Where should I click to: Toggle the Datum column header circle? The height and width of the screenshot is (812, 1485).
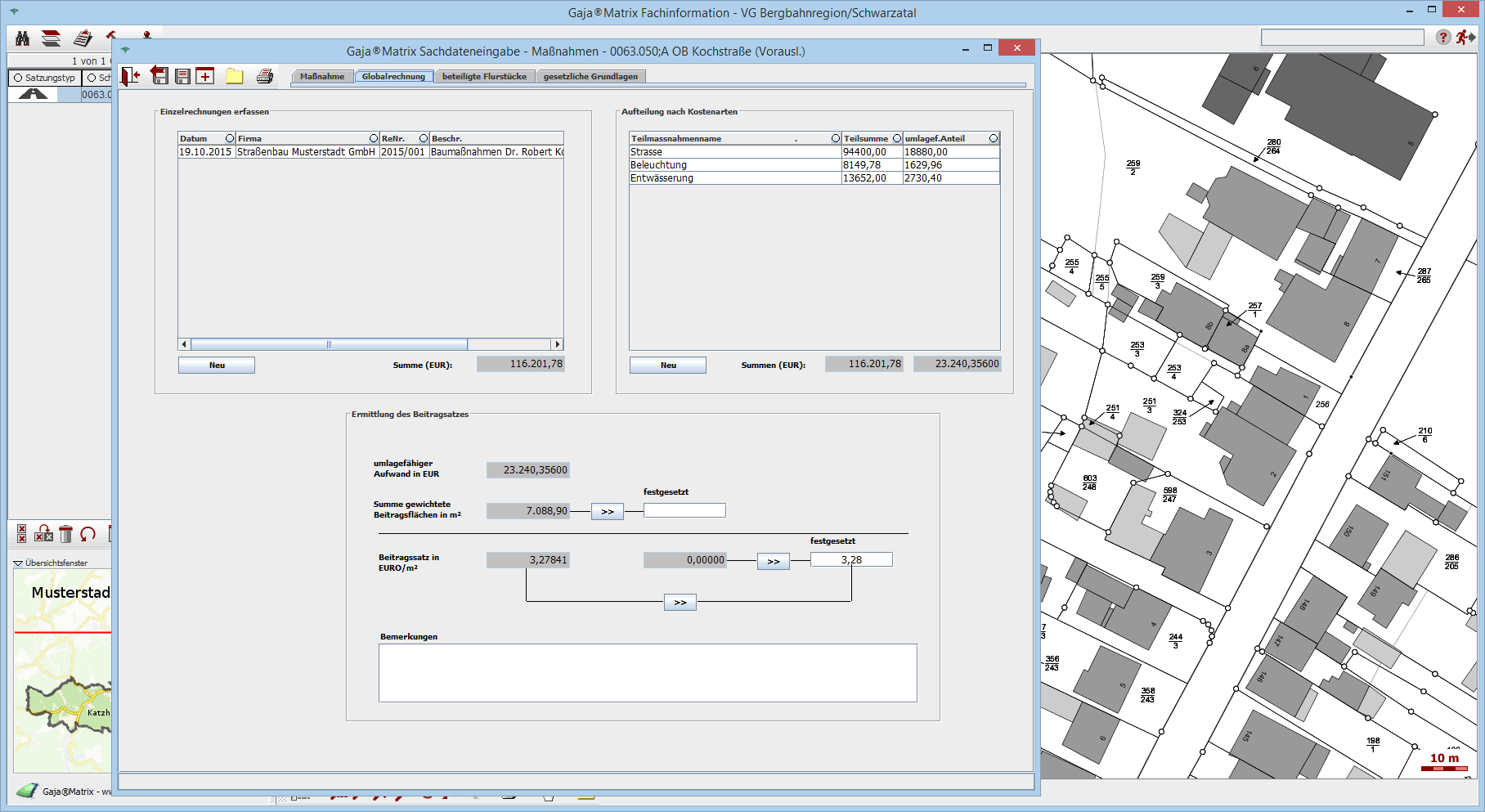click(x=230, y=138)
